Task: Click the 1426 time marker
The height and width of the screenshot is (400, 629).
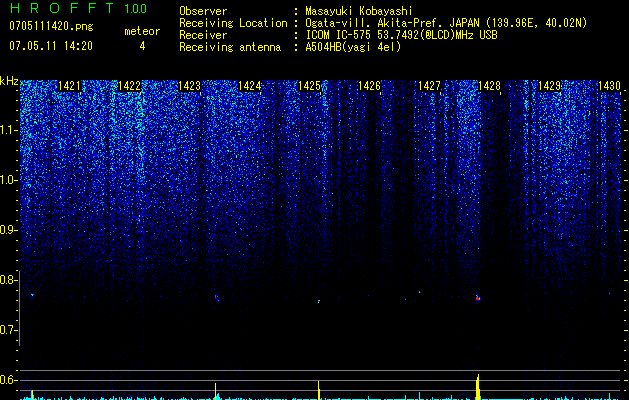Action: pyautogui.click(x=369, y=86)
